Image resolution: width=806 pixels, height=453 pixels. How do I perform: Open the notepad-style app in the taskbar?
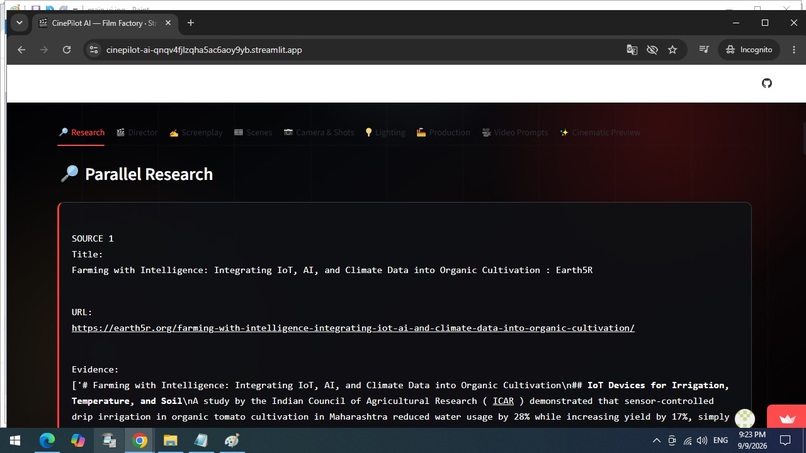point(201,441)
